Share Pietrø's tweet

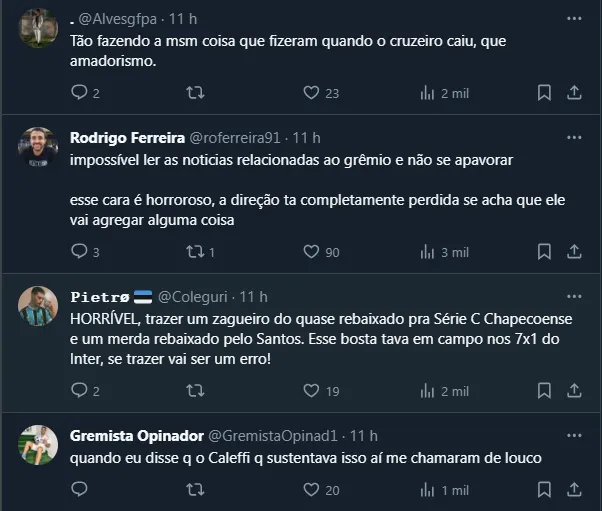pyautogui.click(x=575, y=392)
